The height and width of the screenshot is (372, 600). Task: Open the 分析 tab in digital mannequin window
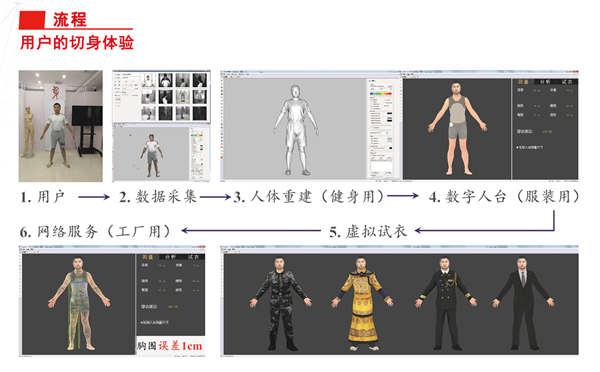coord(545,82)
